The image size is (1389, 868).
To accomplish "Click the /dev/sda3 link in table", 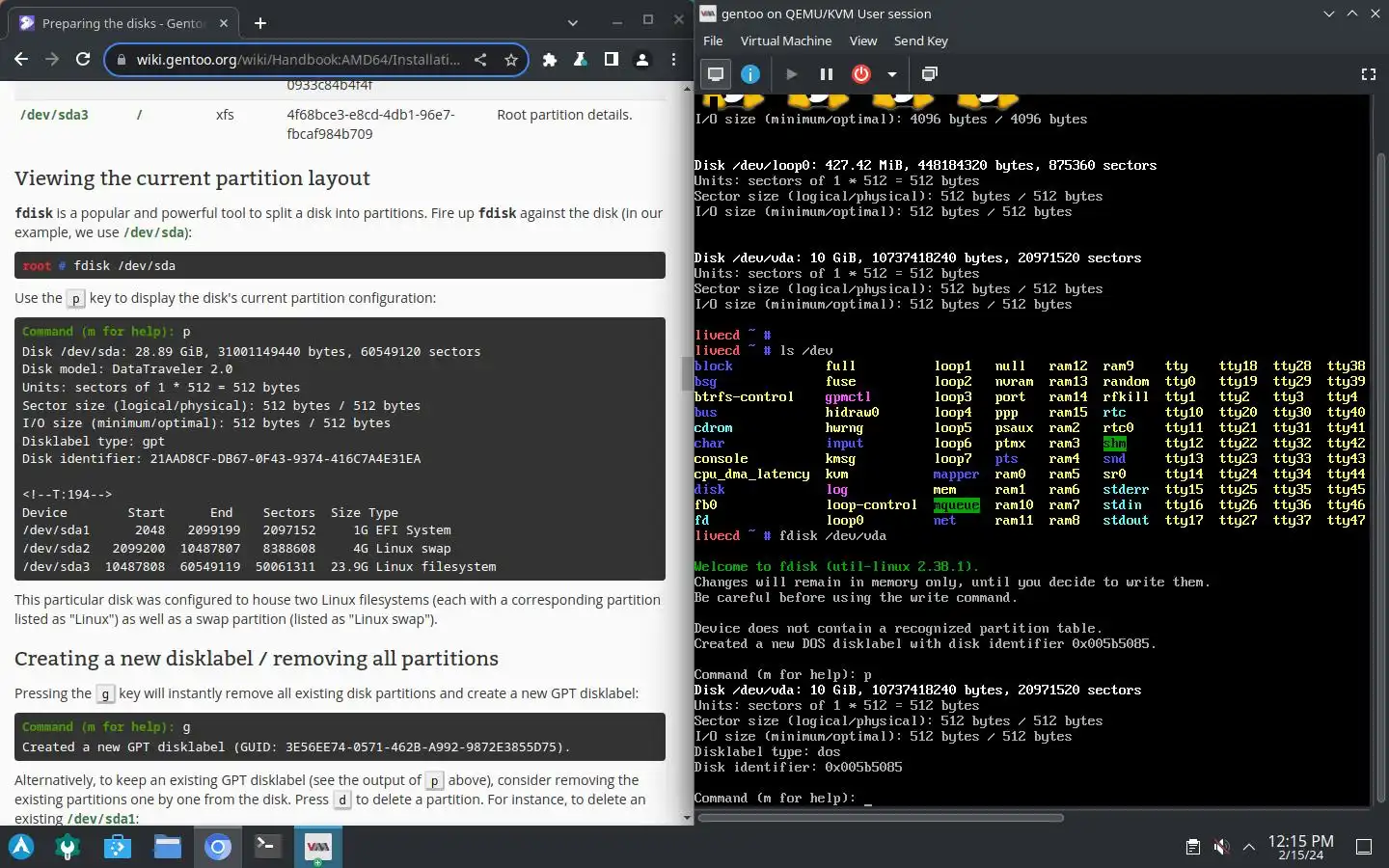I will pos(54,115).
